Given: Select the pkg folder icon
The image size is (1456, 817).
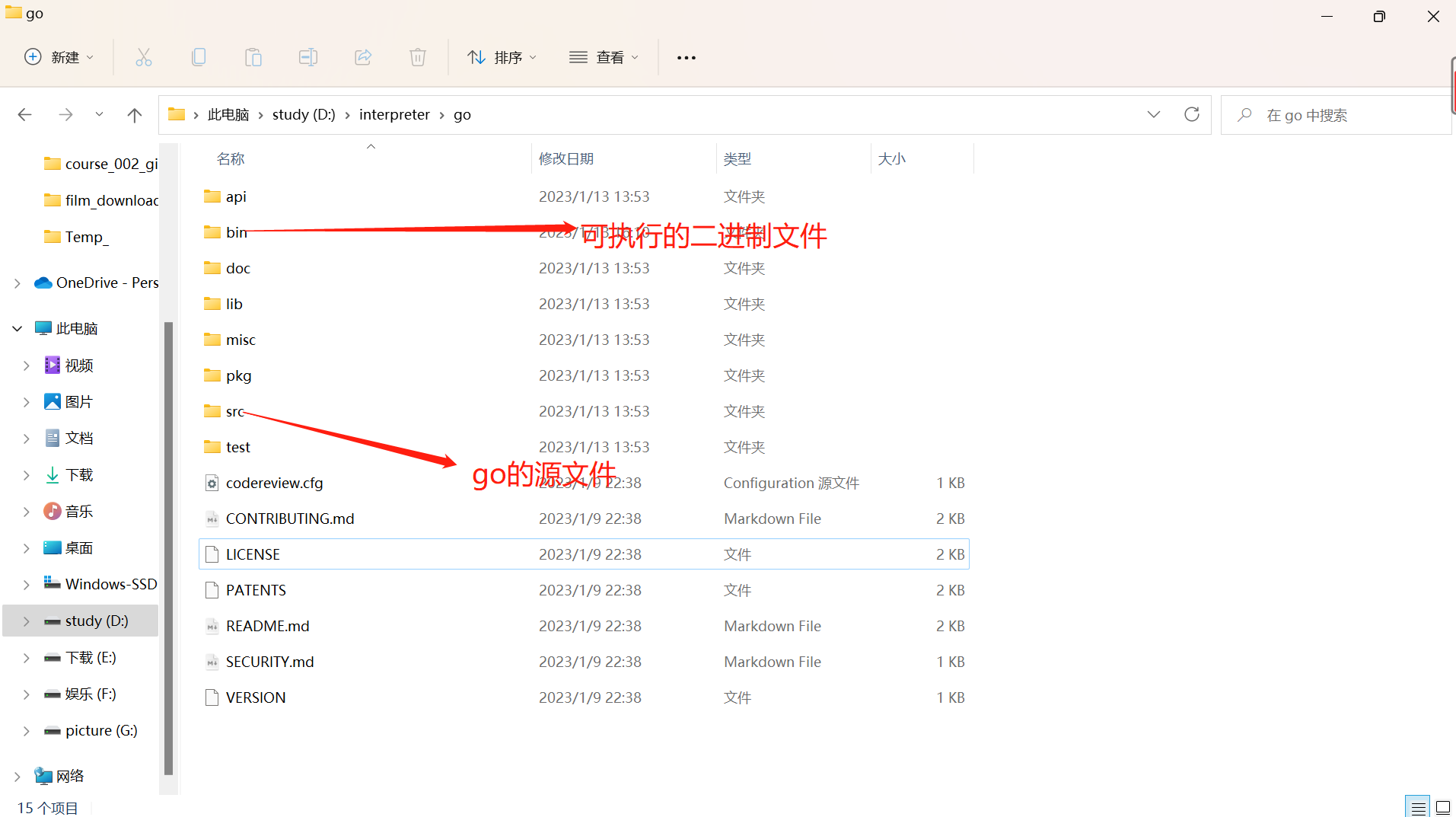Looking at the screenshot, I should (212, 375).
